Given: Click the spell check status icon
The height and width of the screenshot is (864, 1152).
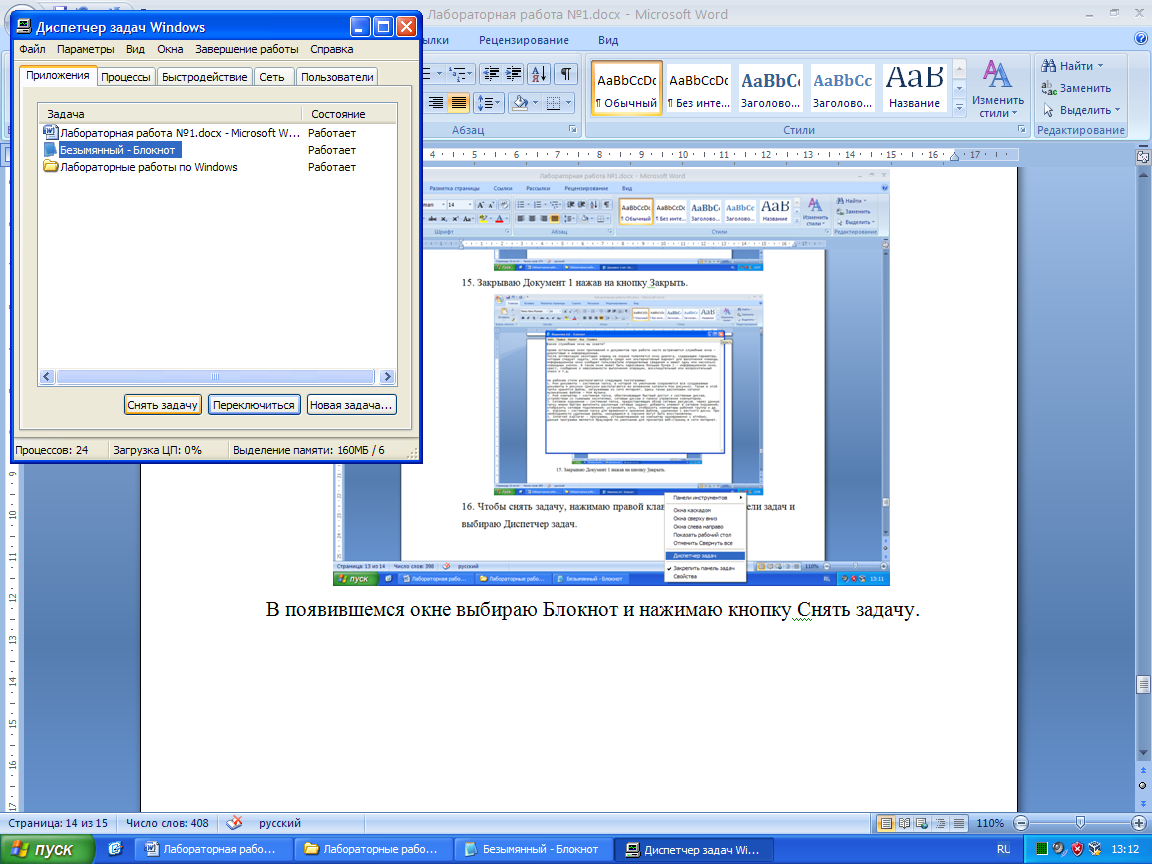Looking at the screenshot, I should 234,823.
